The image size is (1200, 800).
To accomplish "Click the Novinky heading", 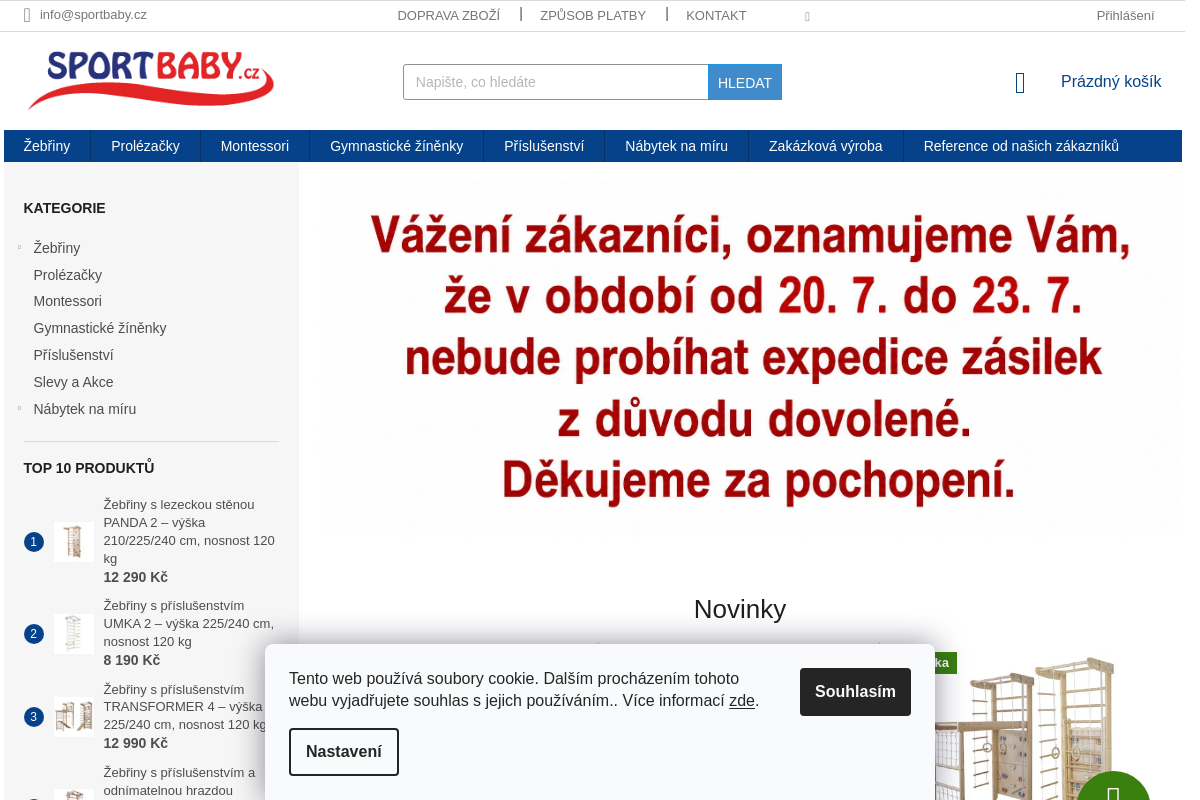I will tap(740, 609).
